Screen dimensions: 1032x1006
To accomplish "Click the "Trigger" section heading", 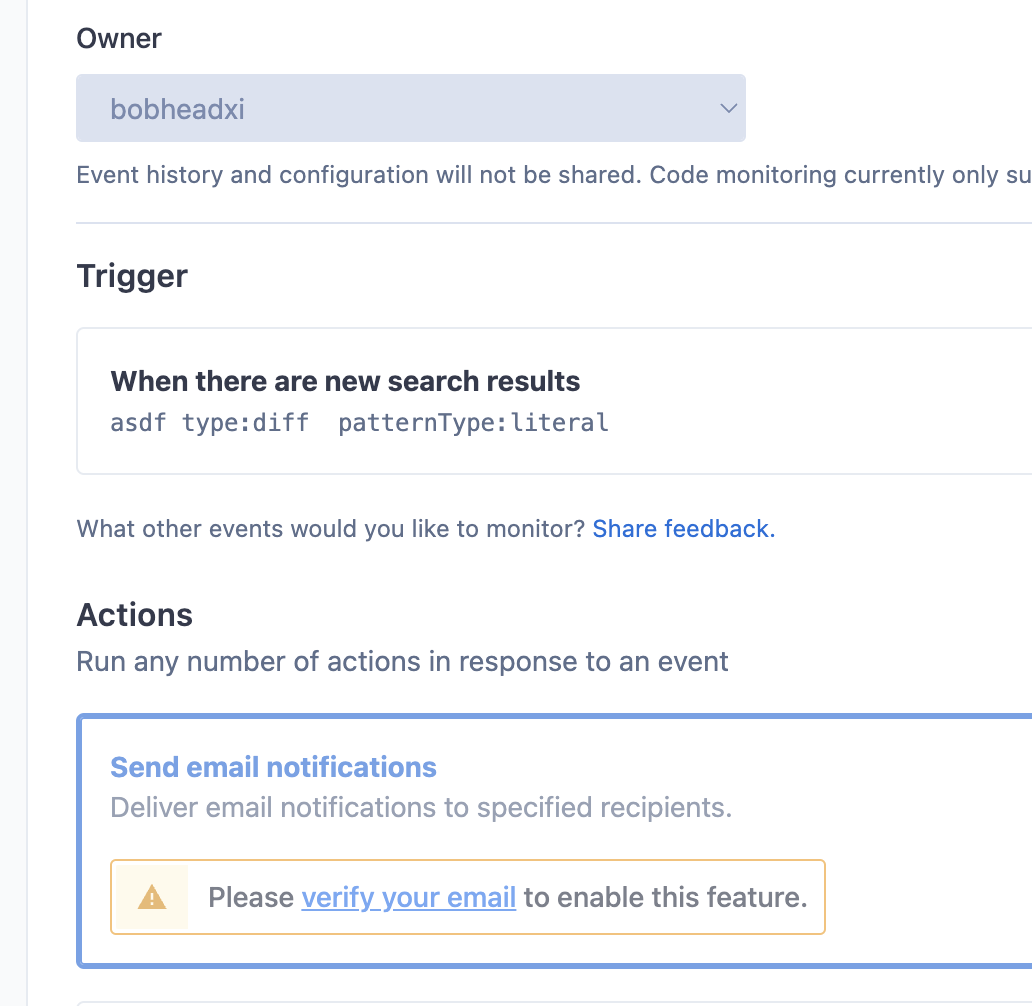I will 132,276.
